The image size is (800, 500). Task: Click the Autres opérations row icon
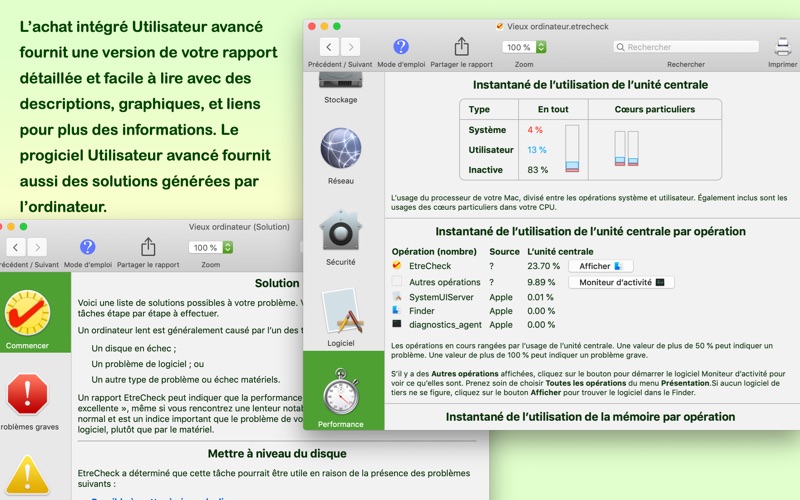coord(396,281)
